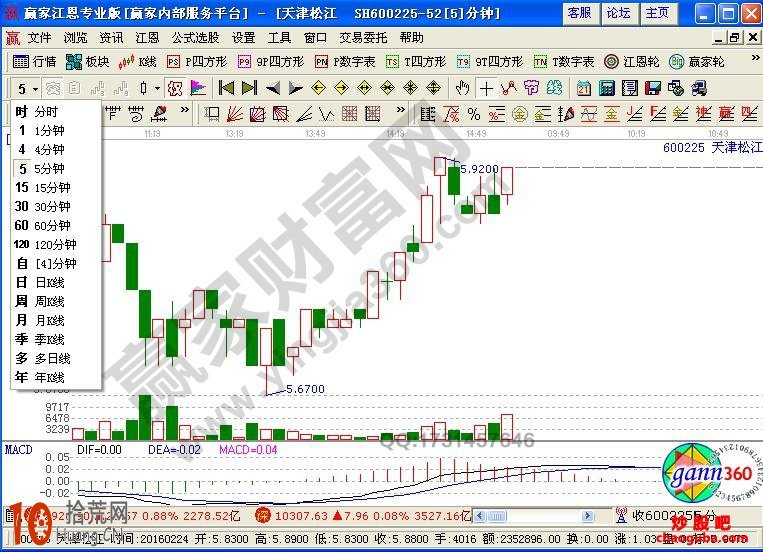Click the 论坛 forum button
This screenshot has width=763, height=552.
(618, 13)
